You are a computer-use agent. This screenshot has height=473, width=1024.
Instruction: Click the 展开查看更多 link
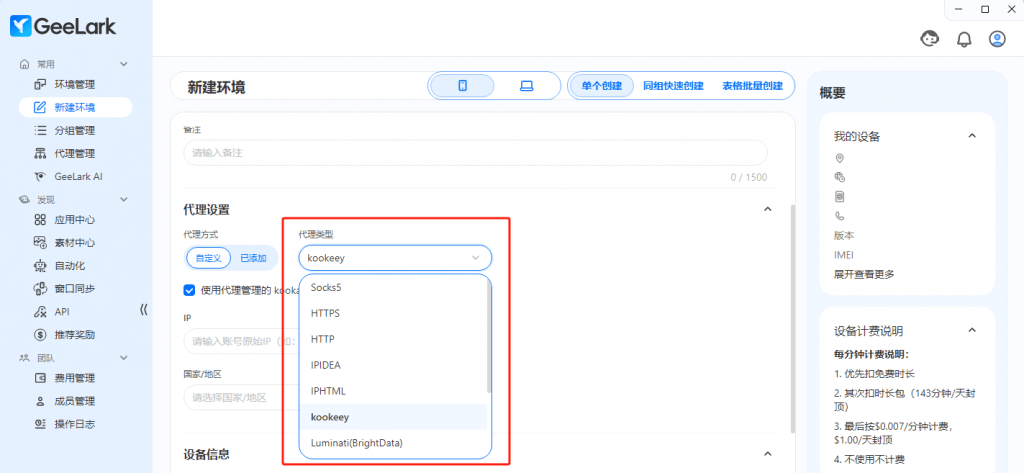[864, 274]
